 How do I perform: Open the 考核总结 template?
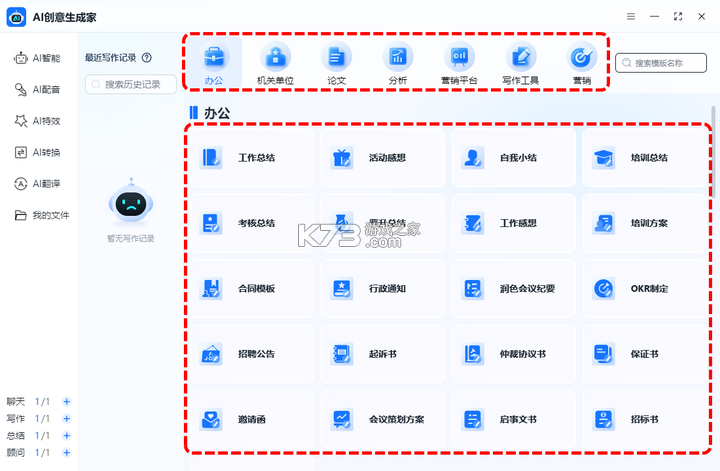pos(252,223)
